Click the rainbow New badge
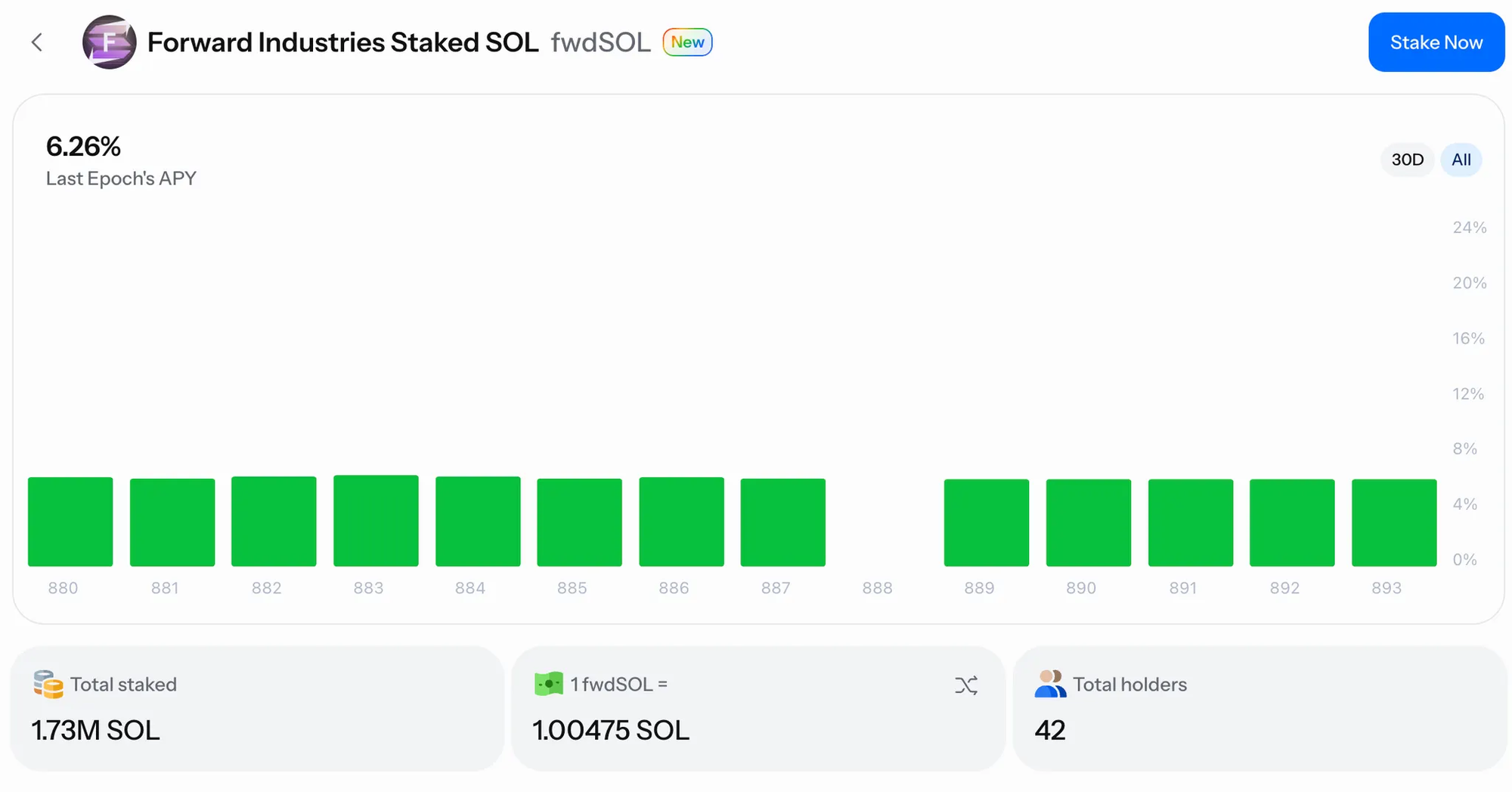The height and width of the screenshot is (792, 1512). pyautogui.click(x=687, y=42)
